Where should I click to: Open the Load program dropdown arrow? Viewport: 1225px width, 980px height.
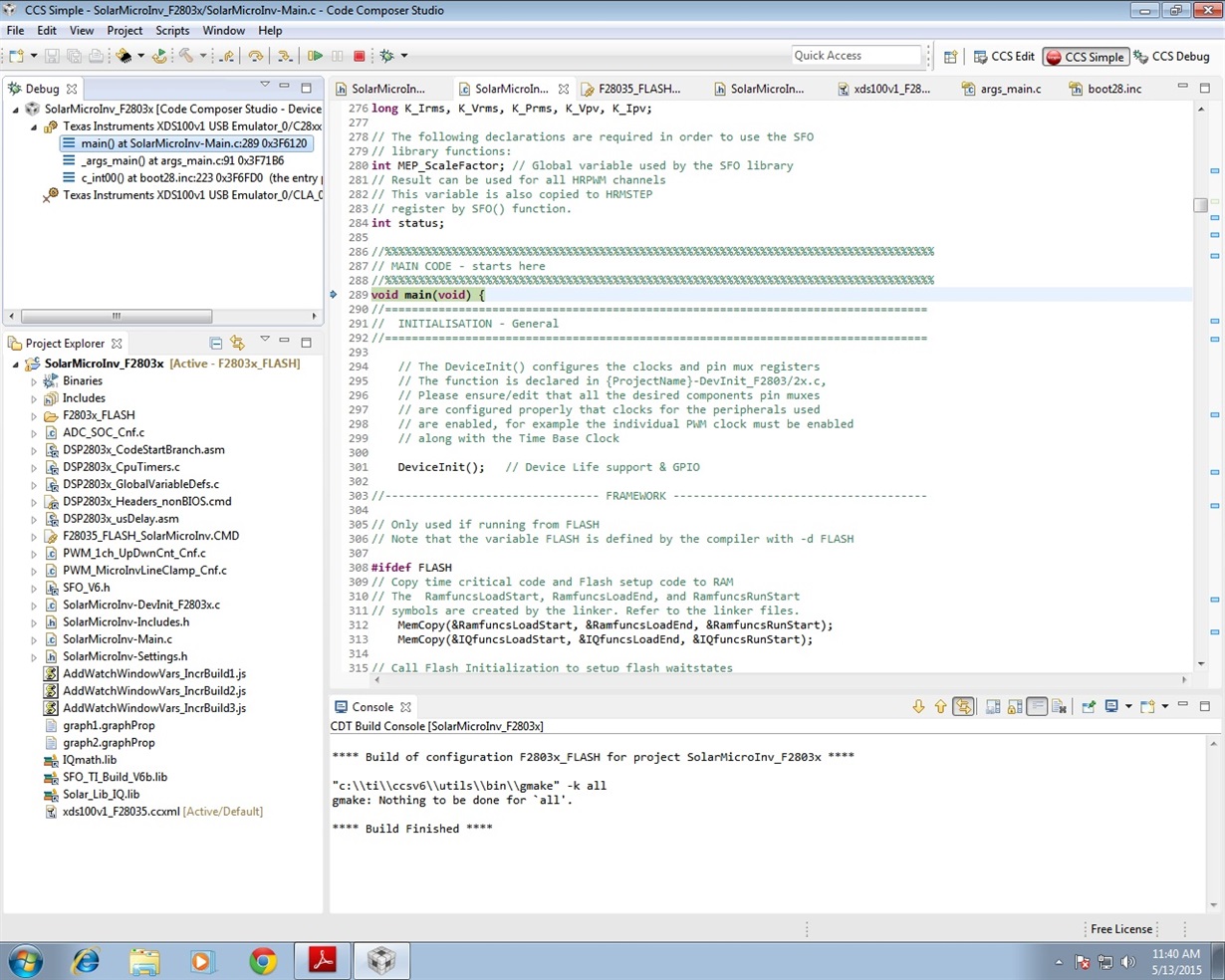coord(140,56)
